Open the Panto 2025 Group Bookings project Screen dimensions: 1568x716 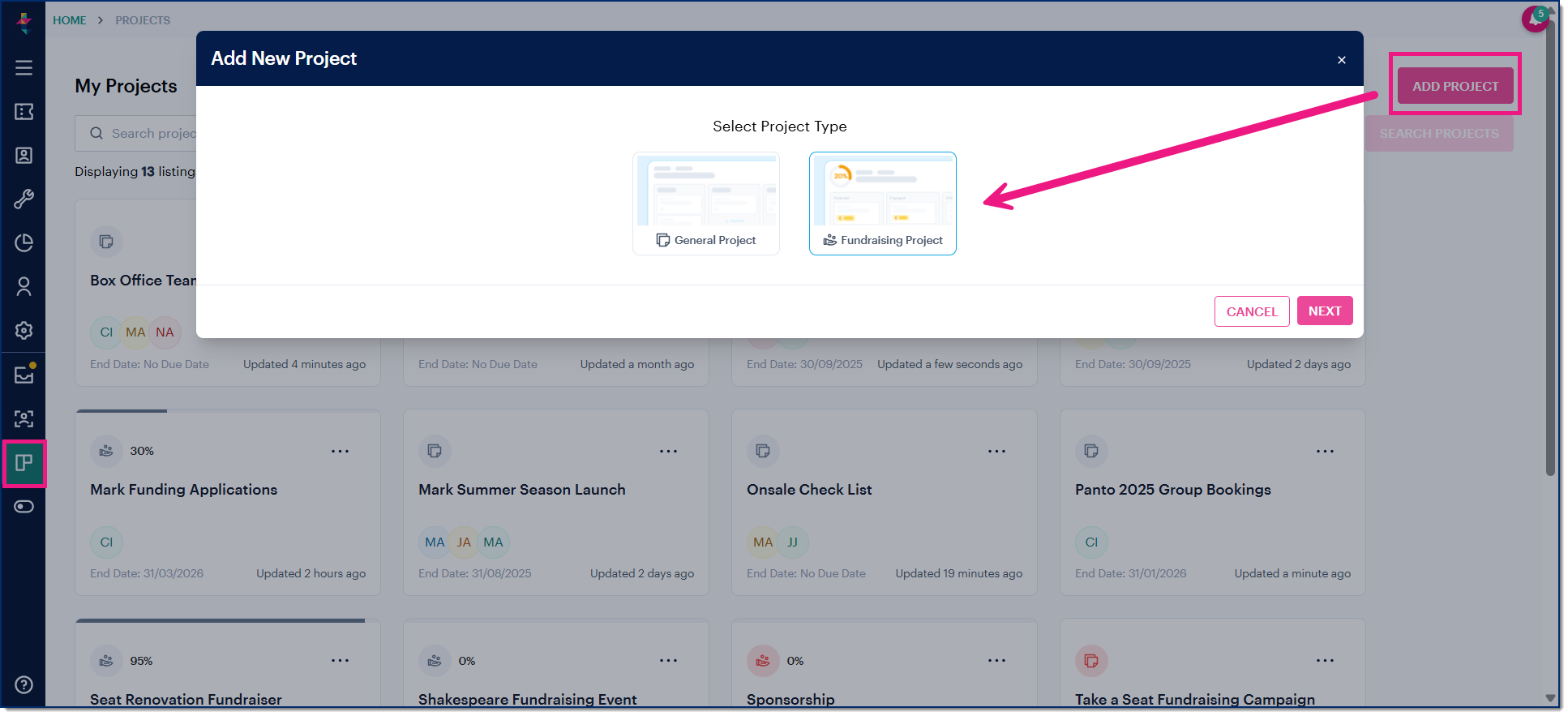point(1173,490)
